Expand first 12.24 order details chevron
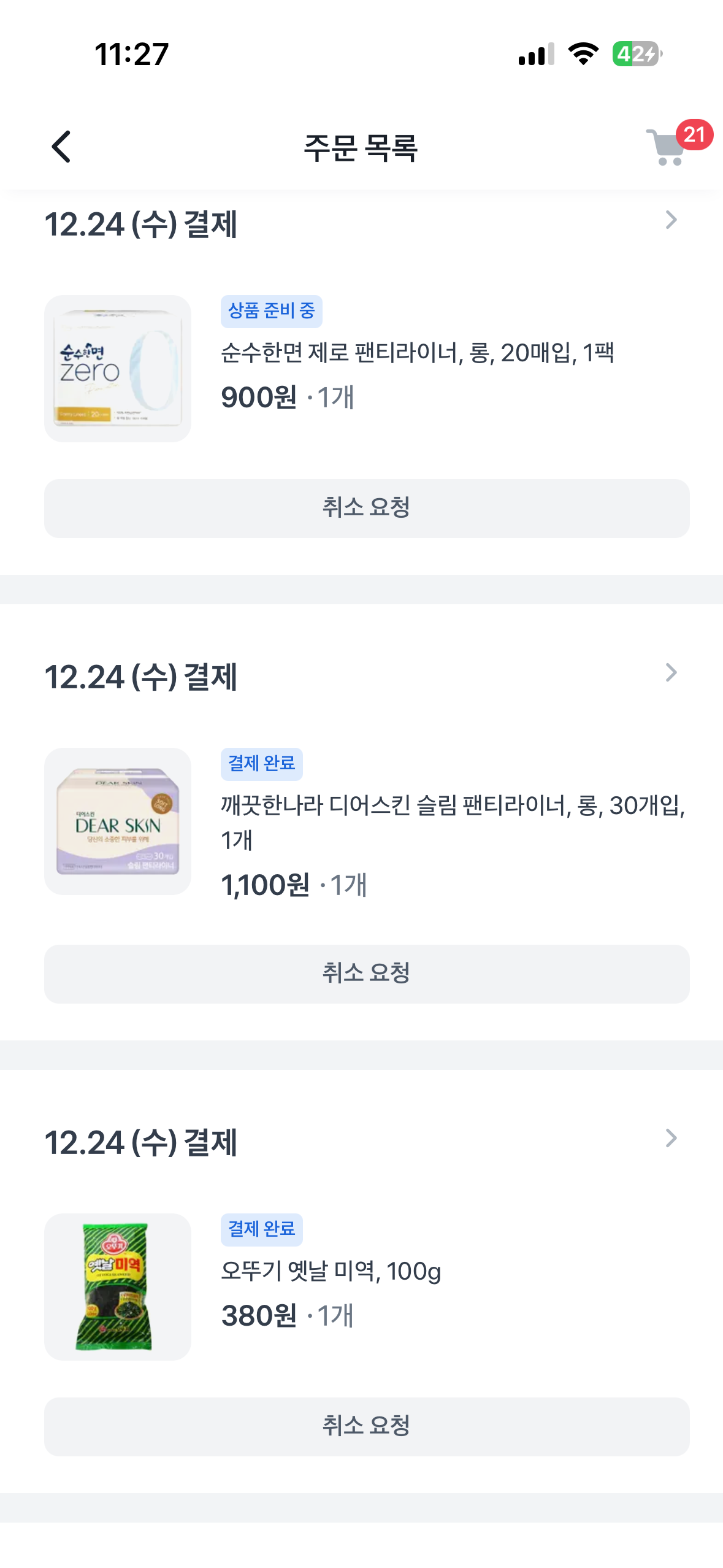 (x=671, y=220)
